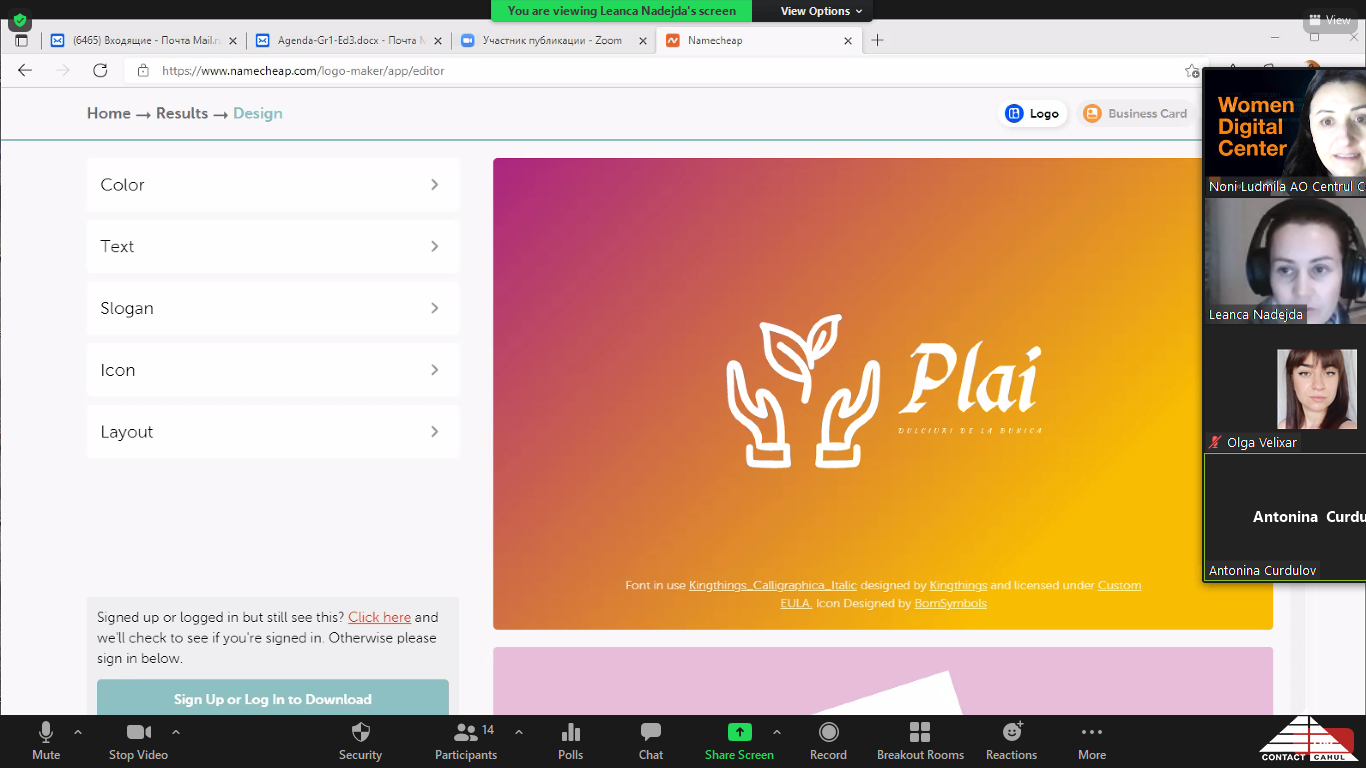The height and width of the screenshot is (768, 1366).
Task: Open the Chat panel icon
Action: [x=651, y=733]
